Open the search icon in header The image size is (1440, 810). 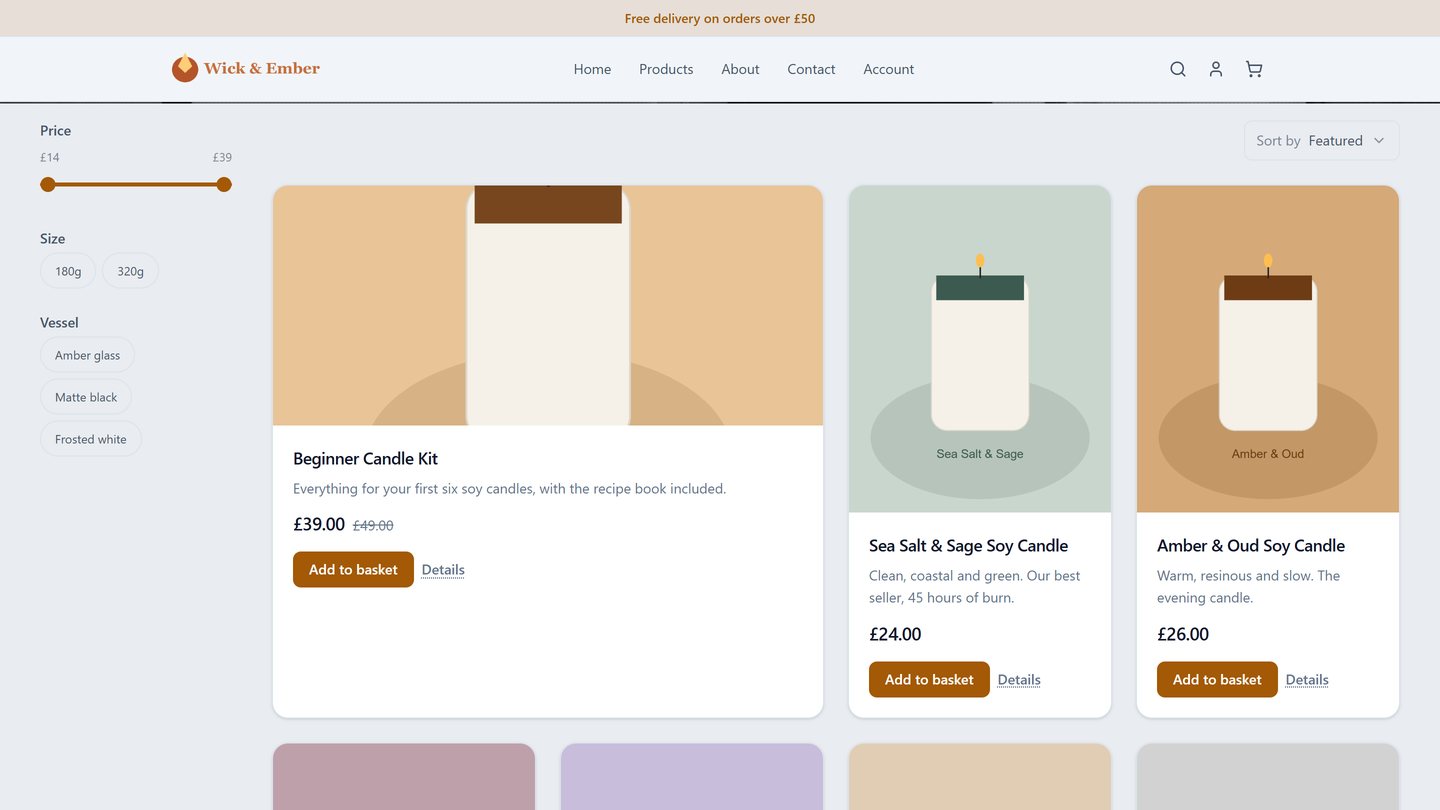pos(1178,69)
